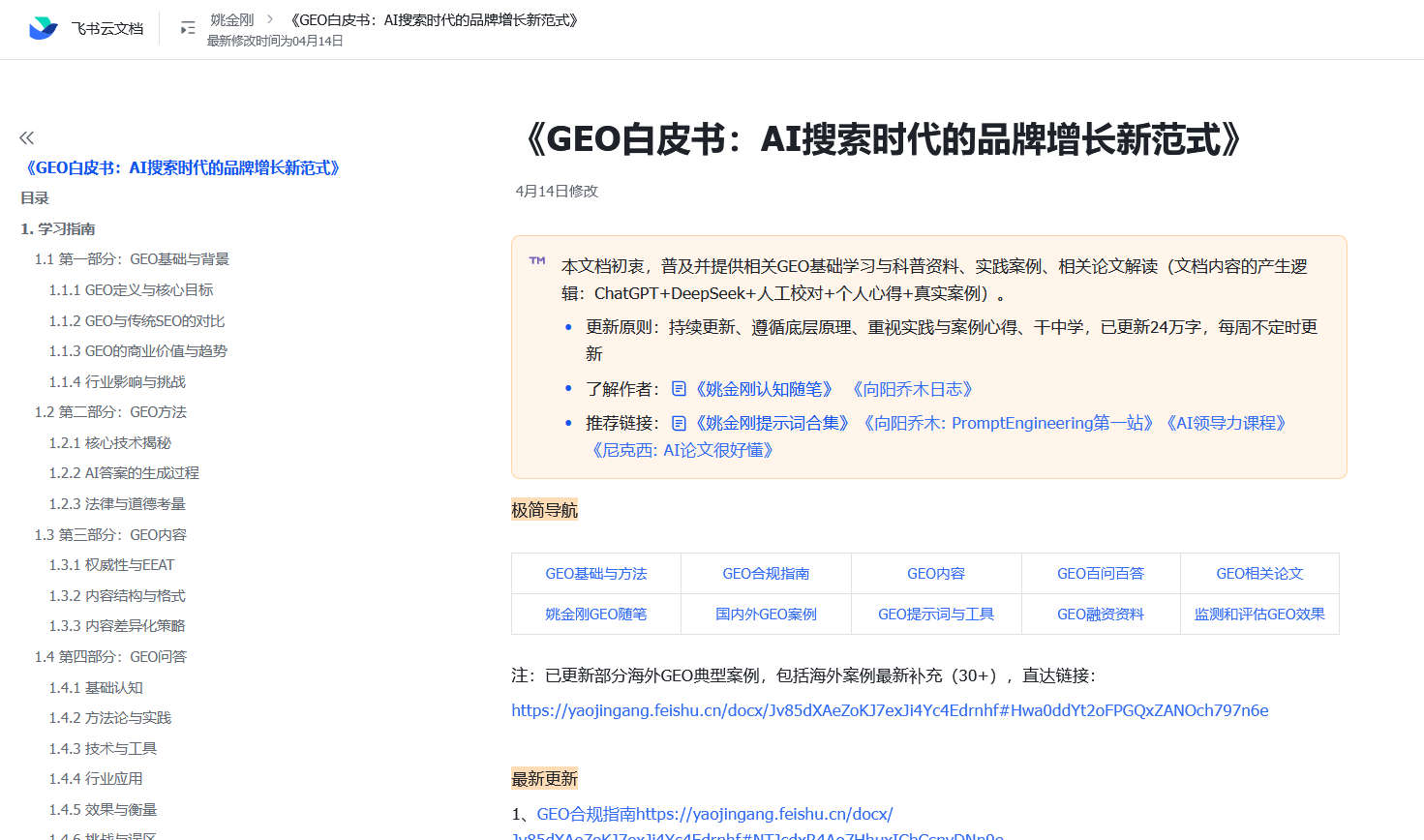
Task: Jump to 1.4.5 效果与衡量
Action: point(103,810)
